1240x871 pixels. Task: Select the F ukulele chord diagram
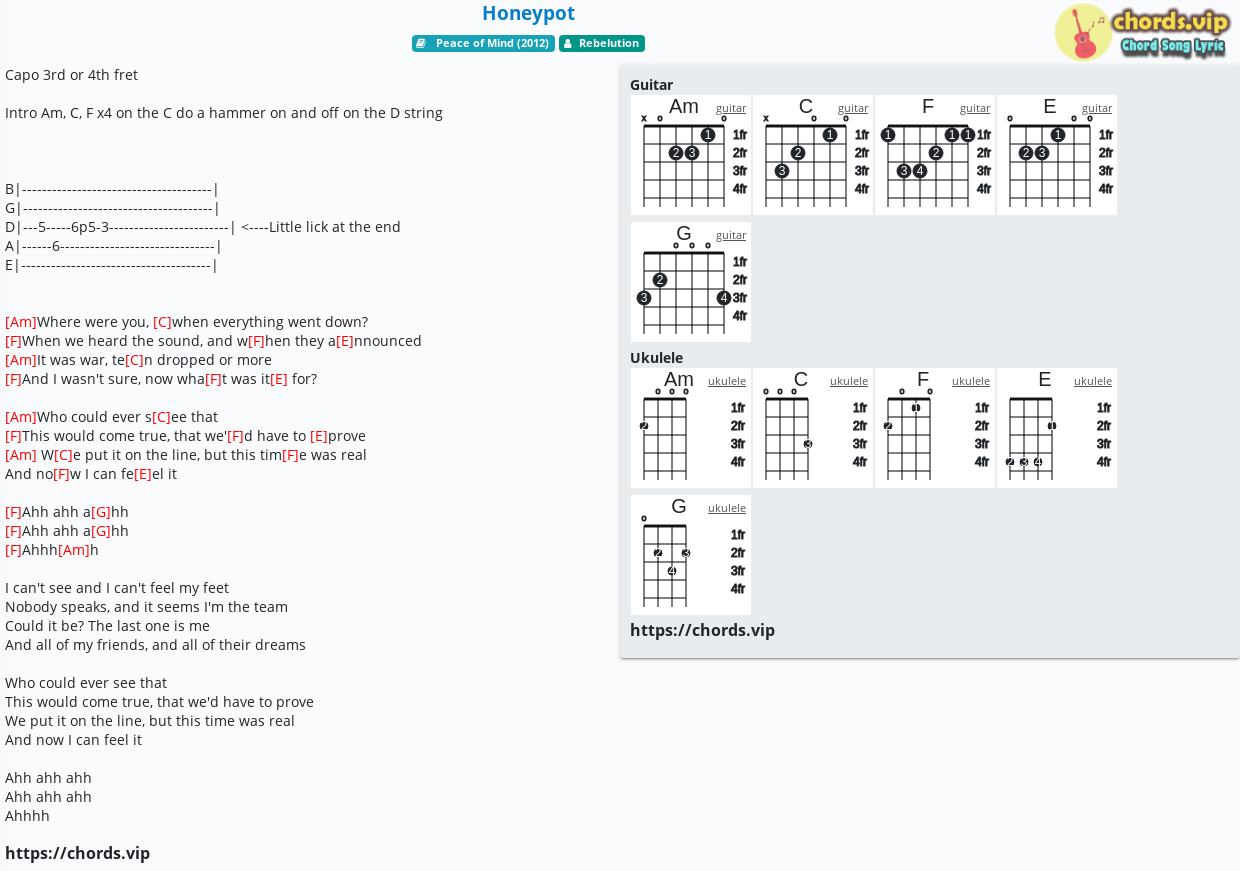click(935, 428)
